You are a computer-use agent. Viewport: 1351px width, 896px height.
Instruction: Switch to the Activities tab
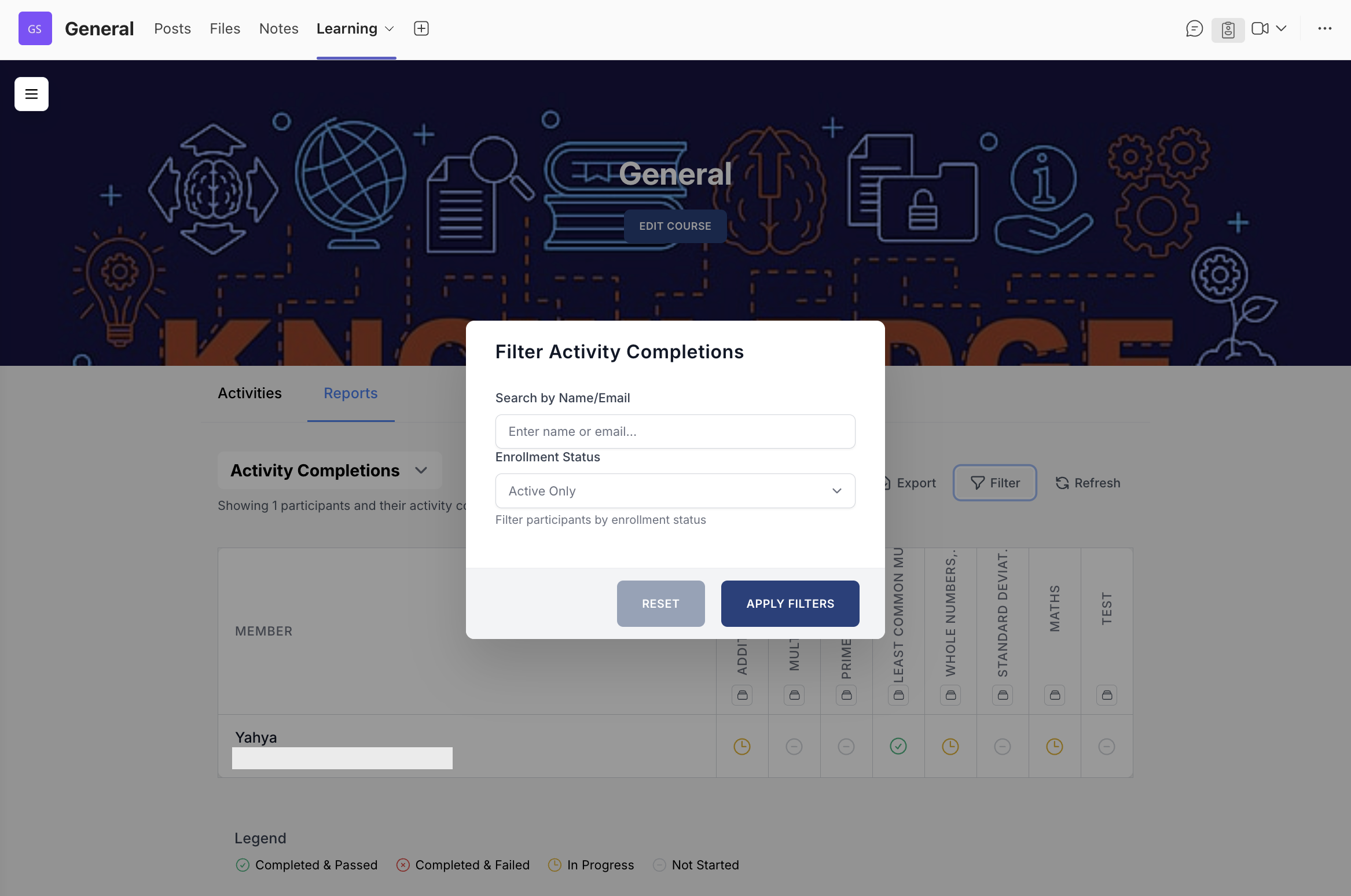click(x=249, y=393)
